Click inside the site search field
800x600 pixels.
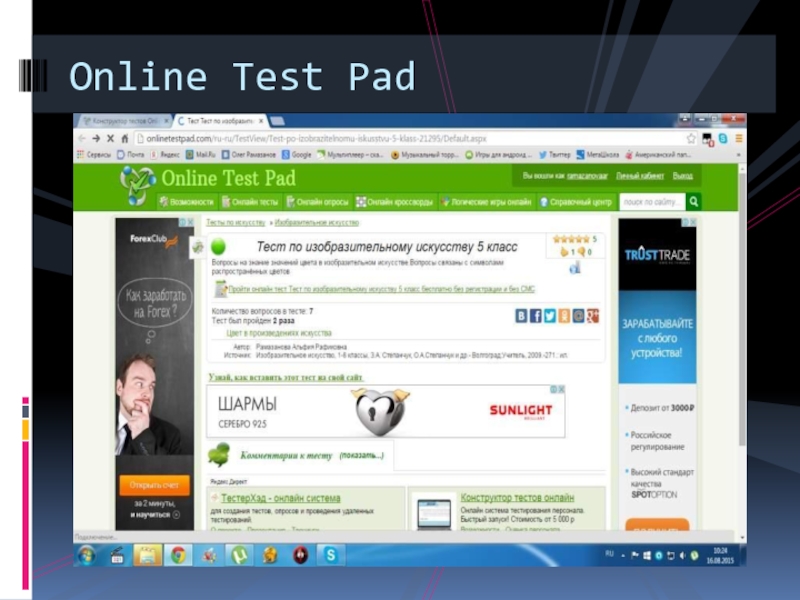click(x=651, y=202)
